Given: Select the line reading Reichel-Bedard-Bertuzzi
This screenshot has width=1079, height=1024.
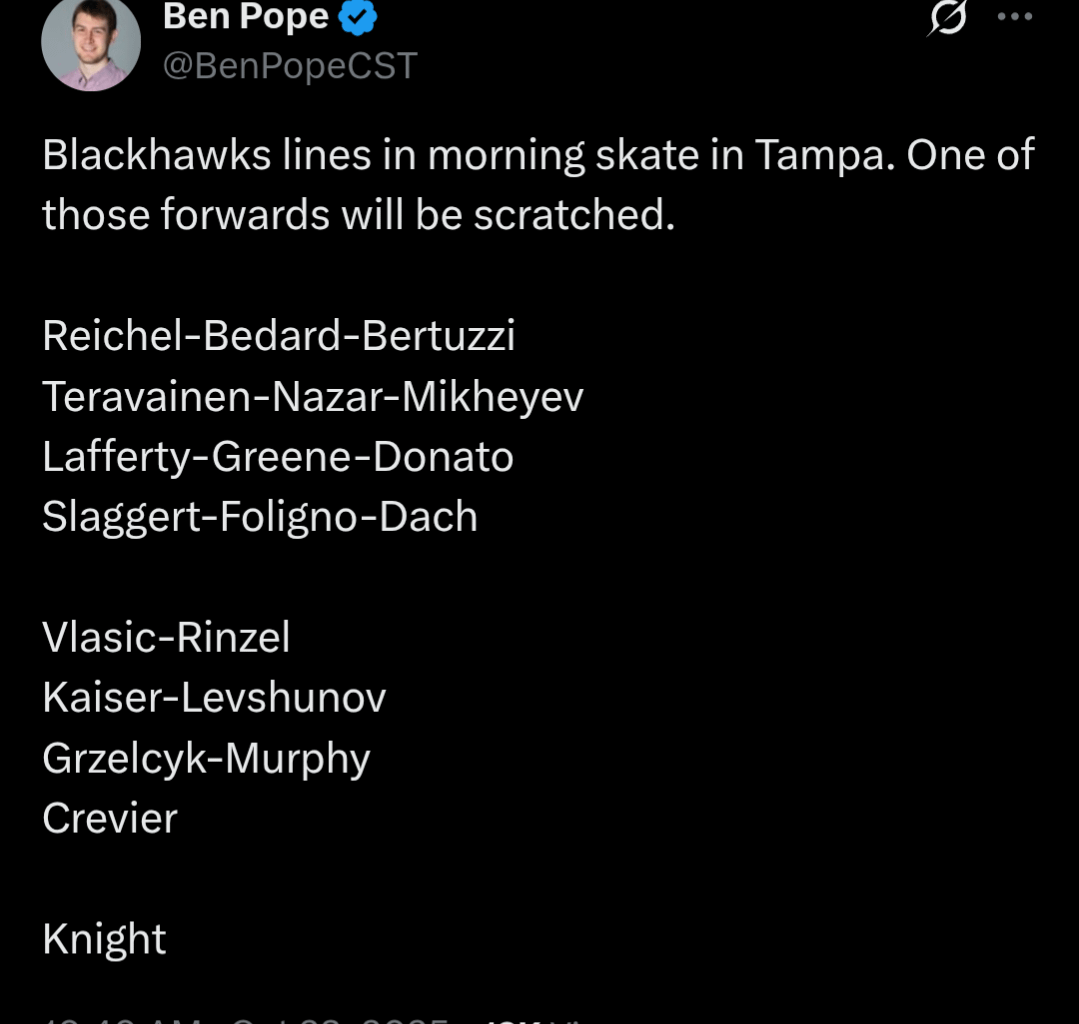Looking at the screenshot, I should click(x=278, y=336).
